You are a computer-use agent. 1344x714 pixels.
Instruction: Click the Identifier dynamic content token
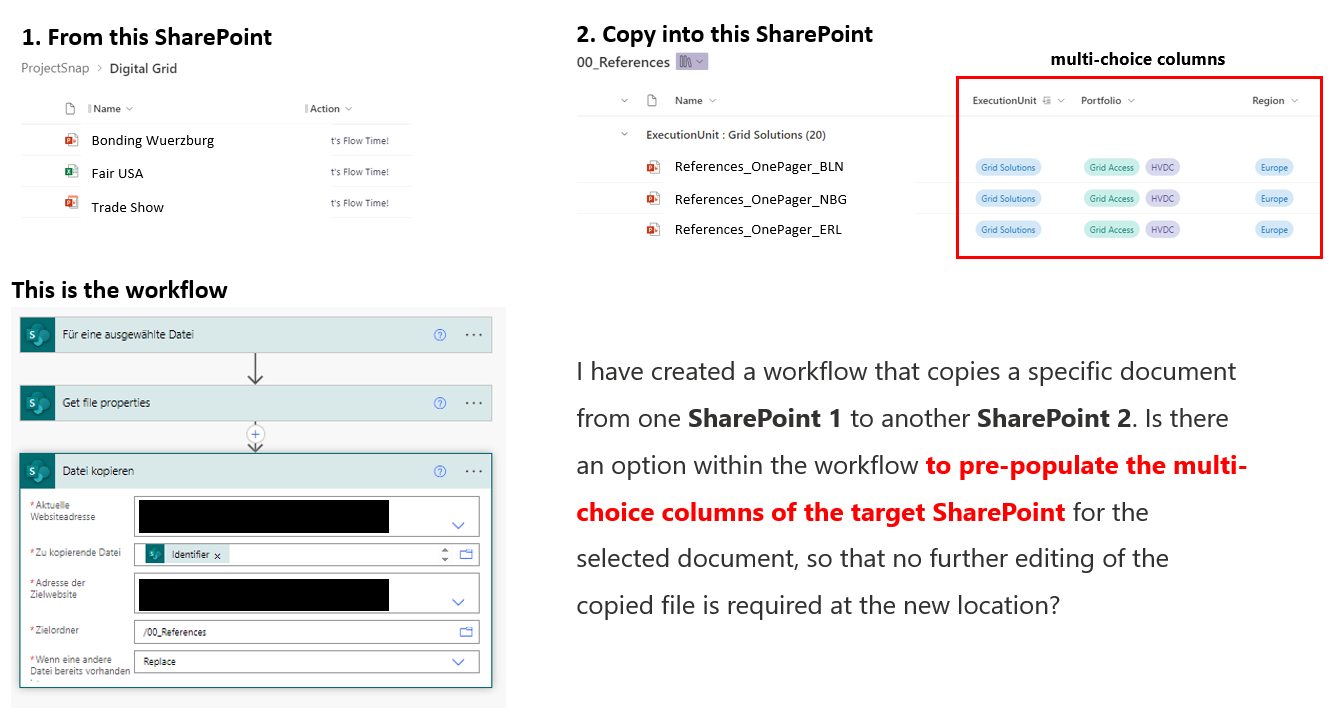click(187, 554)
